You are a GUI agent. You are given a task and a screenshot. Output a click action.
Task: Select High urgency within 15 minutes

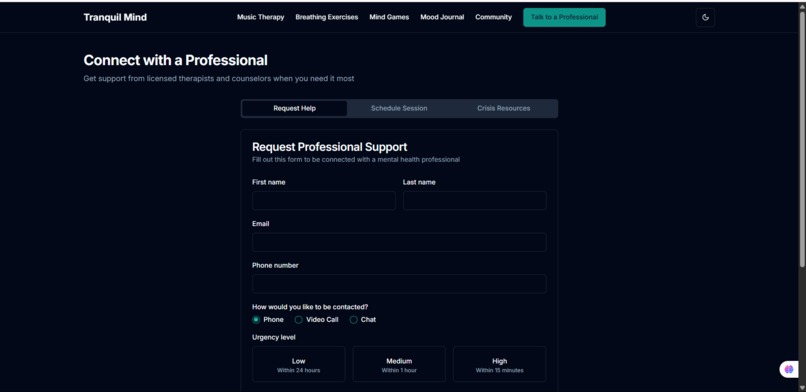pos(499,364)
